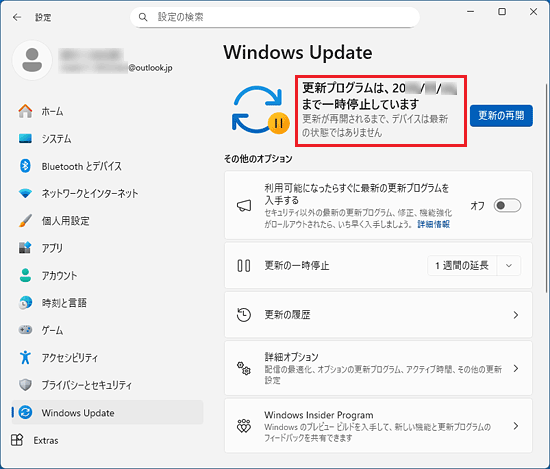Click the pause bars icon

[244, 266]
